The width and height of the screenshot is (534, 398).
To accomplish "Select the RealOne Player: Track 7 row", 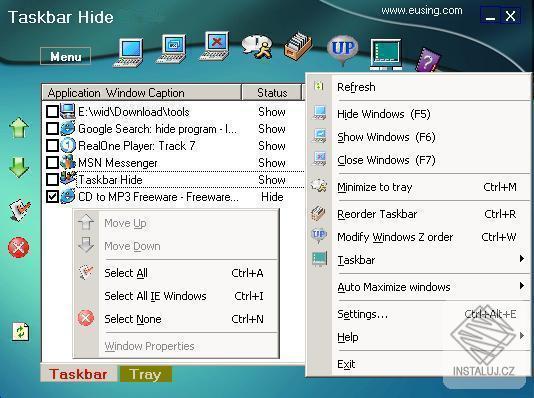I will pyautogui.click(x=137, y=146).
